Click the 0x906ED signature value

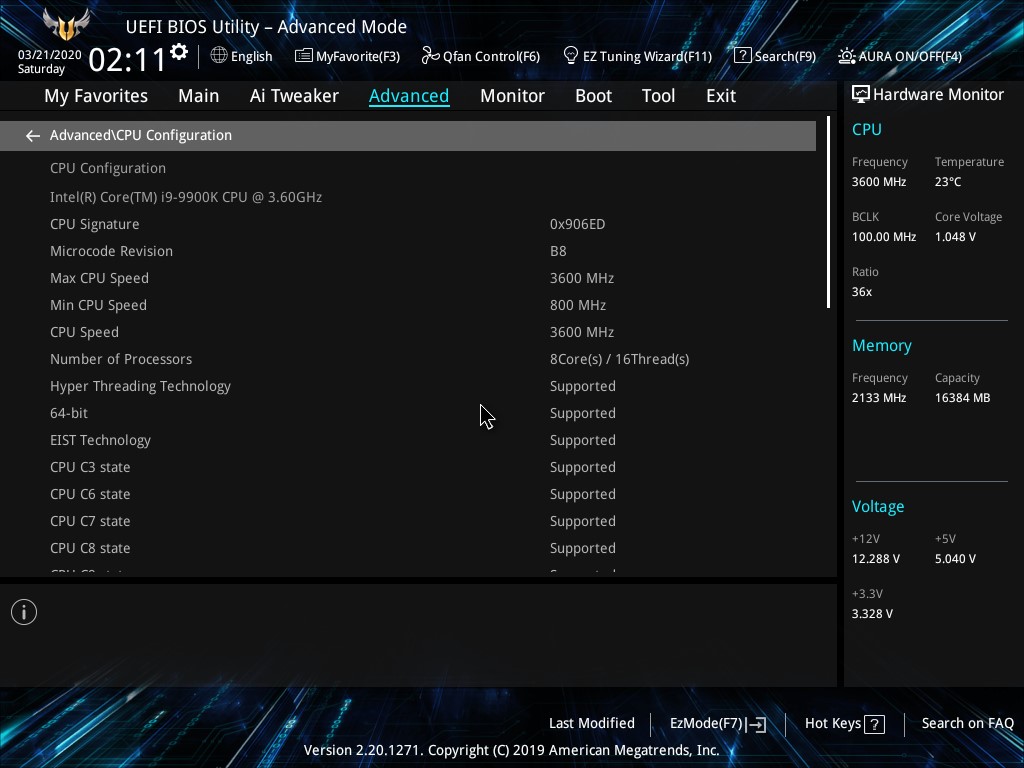tap(577, 224)
